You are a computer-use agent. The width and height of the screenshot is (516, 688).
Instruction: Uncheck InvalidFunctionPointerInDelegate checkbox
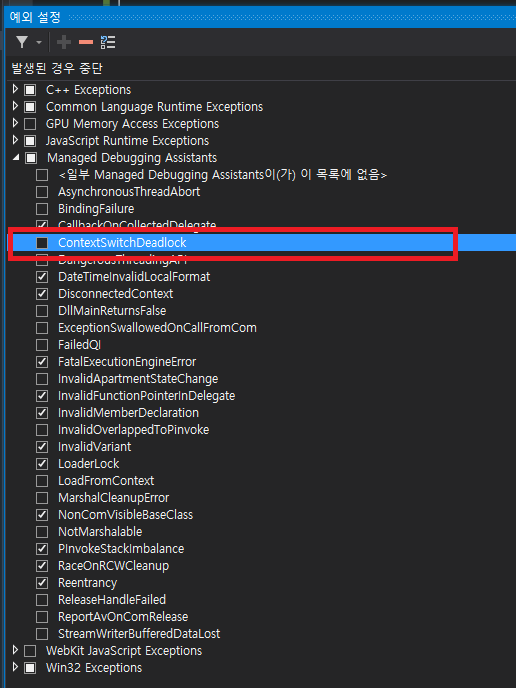[x=42, y=396]
